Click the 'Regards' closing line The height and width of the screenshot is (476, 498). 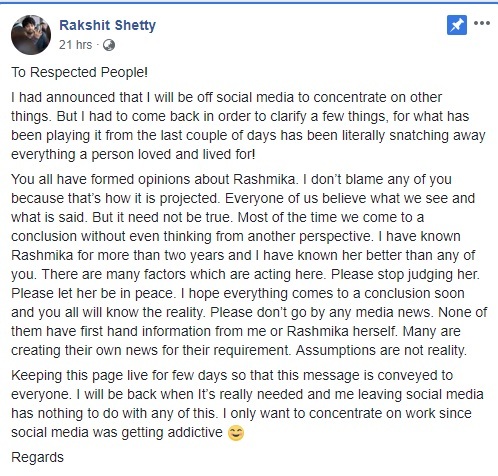tap(37, 457)
